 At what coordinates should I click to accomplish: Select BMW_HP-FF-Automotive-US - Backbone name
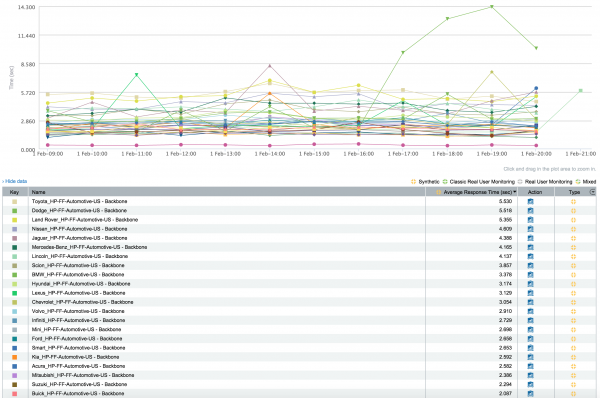click(78, 275)
